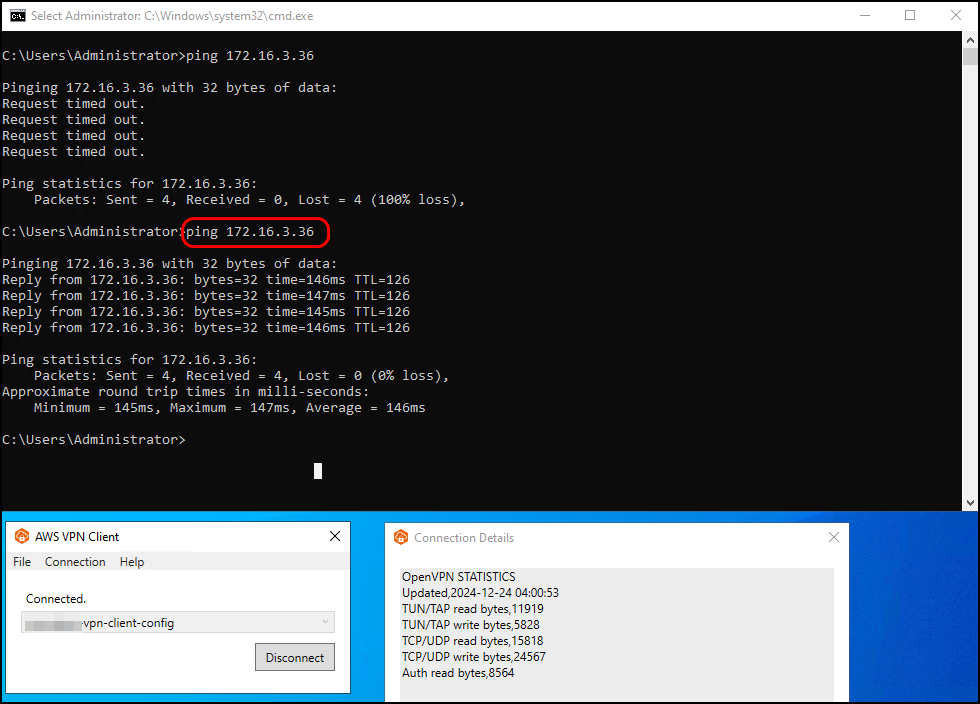The height and width of the screenshot is (704, 980).
Task: Click the 'TUN/TAP read bytes,11919' line
Action: 472,609
